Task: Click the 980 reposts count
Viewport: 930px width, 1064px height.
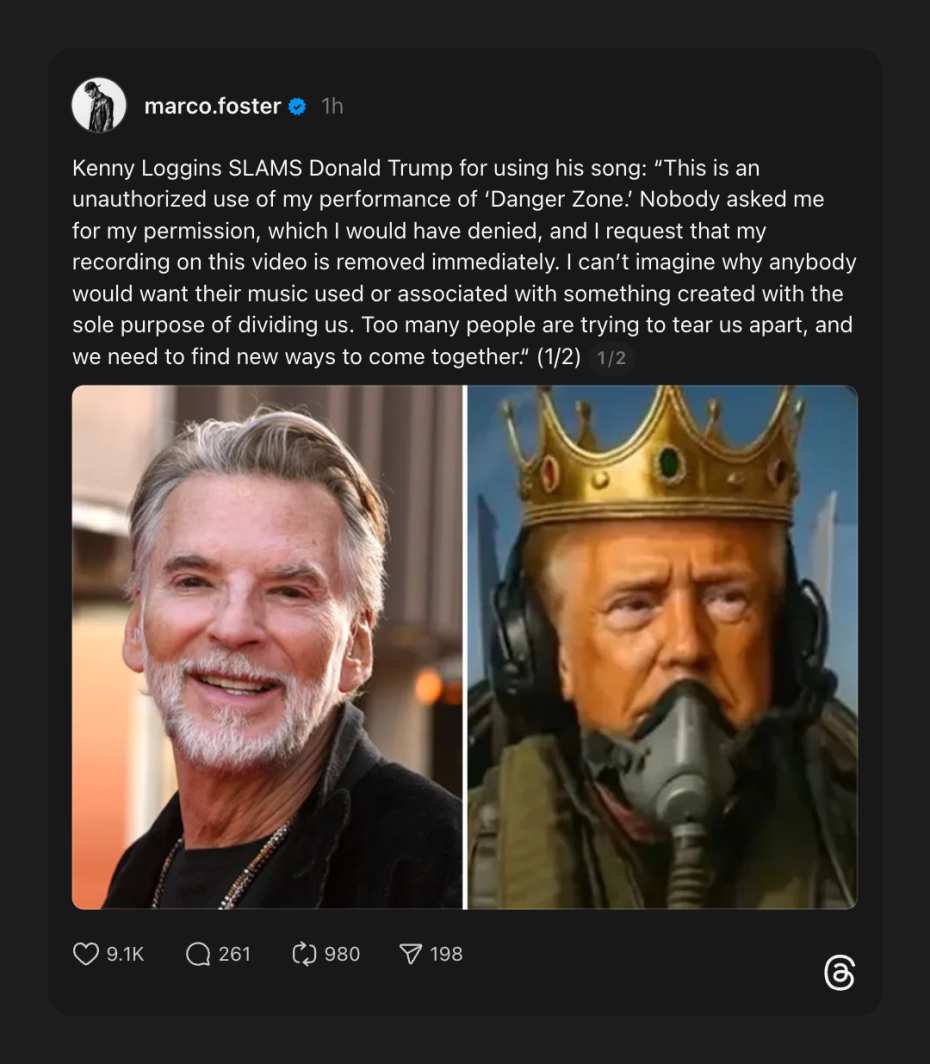Action: (x=340, y=954)
